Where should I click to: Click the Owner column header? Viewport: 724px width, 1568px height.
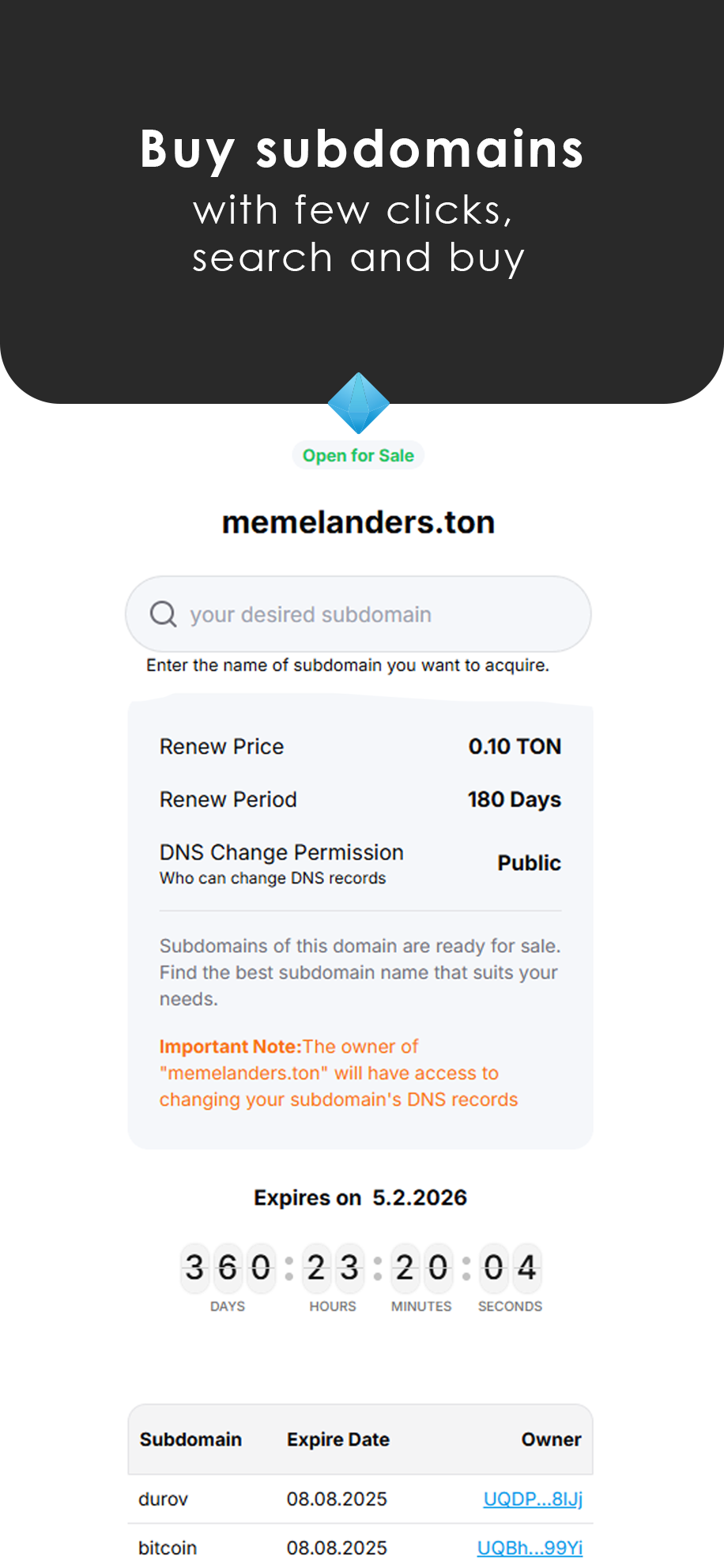tap(551, 1439)
